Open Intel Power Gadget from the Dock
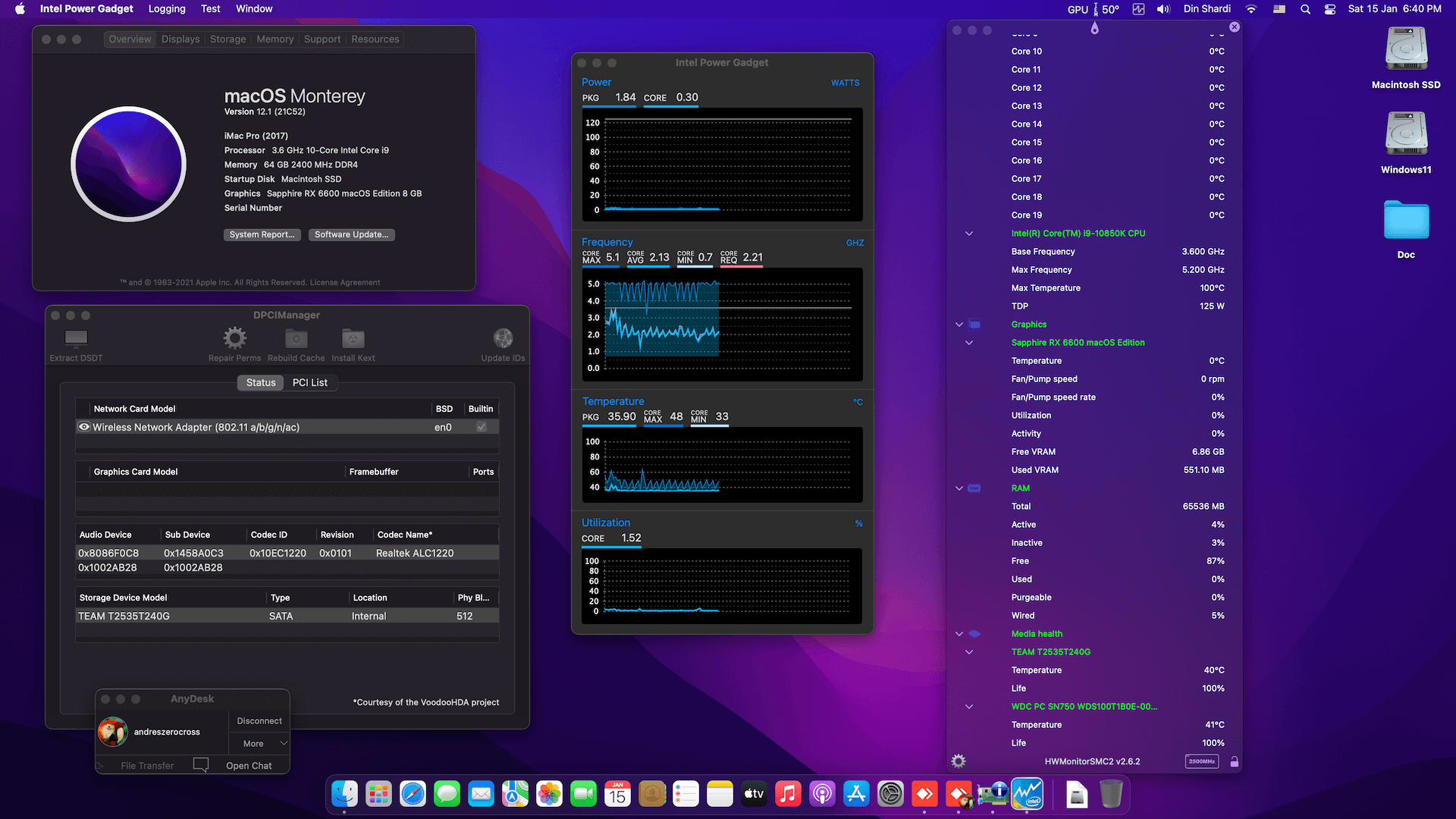This screenshot has width=1456, height=819. pos(1028,794)
